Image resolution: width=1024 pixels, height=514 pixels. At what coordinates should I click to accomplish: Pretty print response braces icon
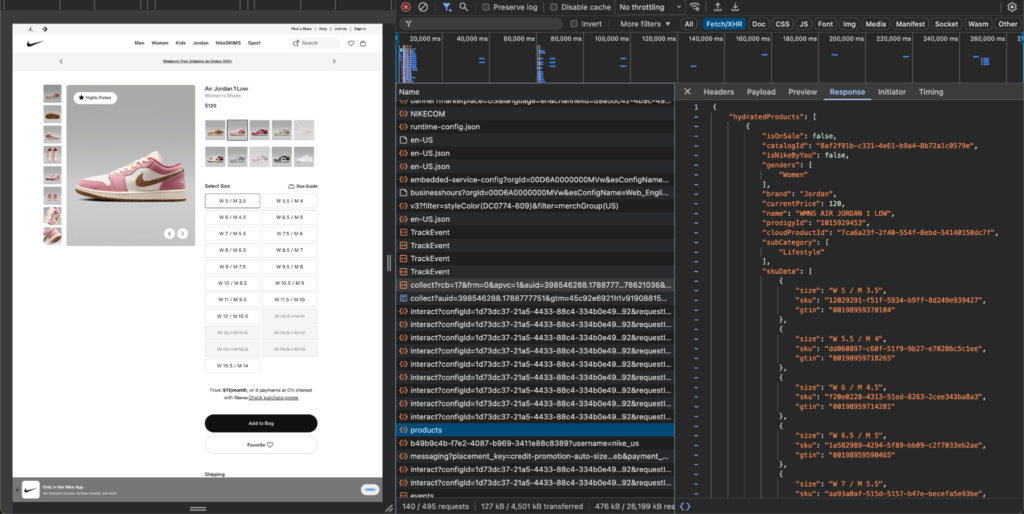click(x=685, y=506)
